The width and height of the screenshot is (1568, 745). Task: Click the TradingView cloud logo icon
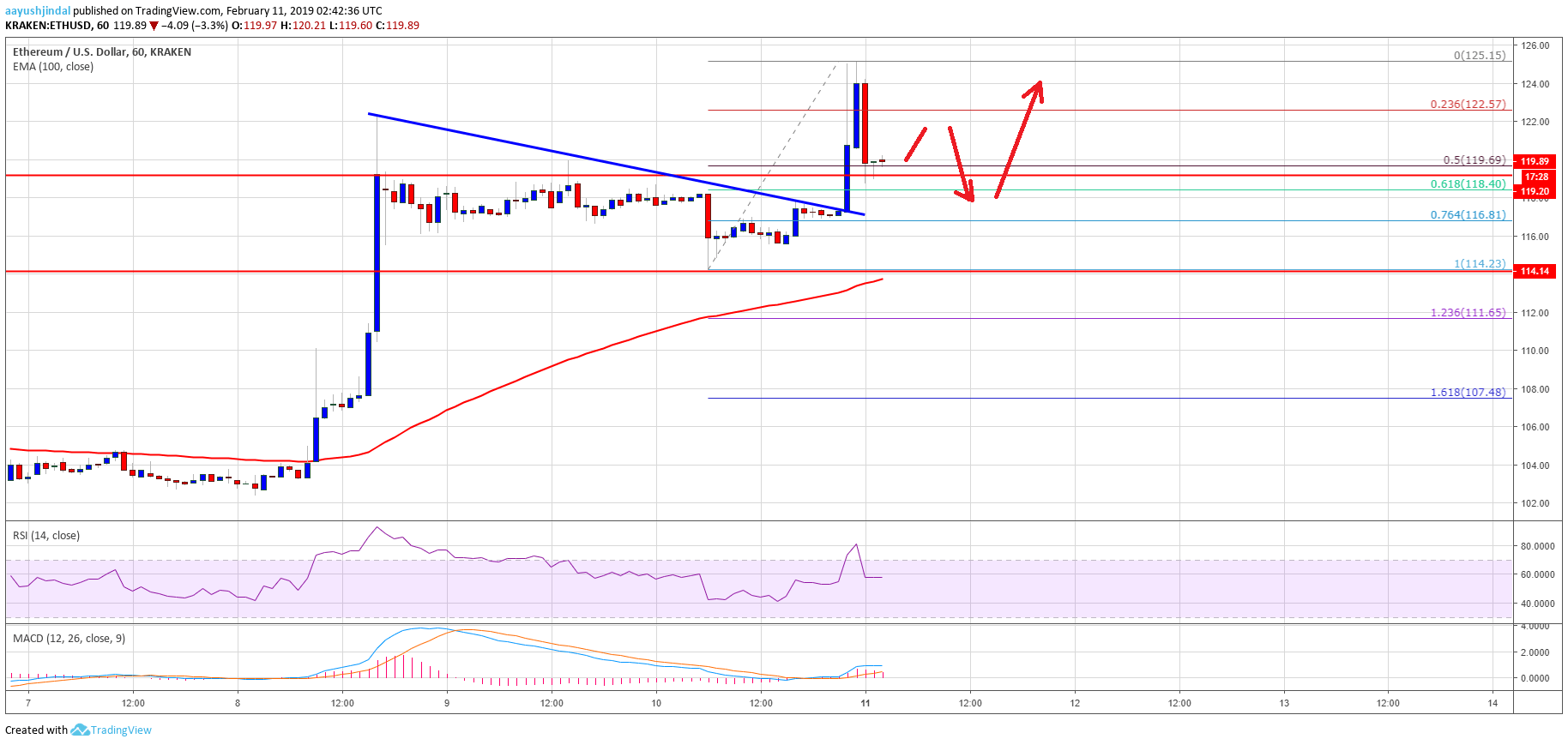[80, 730]
